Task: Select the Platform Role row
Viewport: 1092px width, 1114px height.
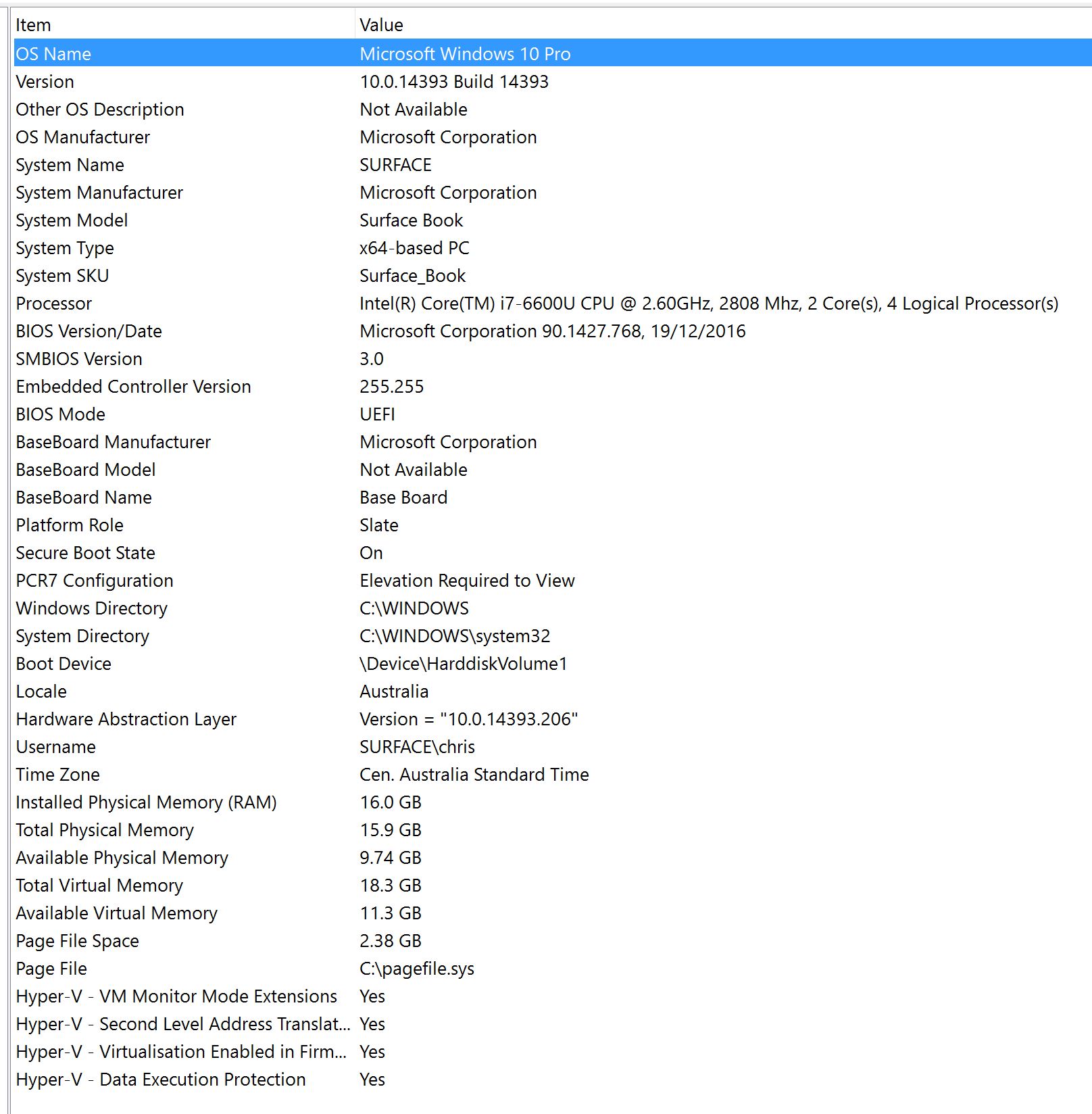Action: click(553, 525)
